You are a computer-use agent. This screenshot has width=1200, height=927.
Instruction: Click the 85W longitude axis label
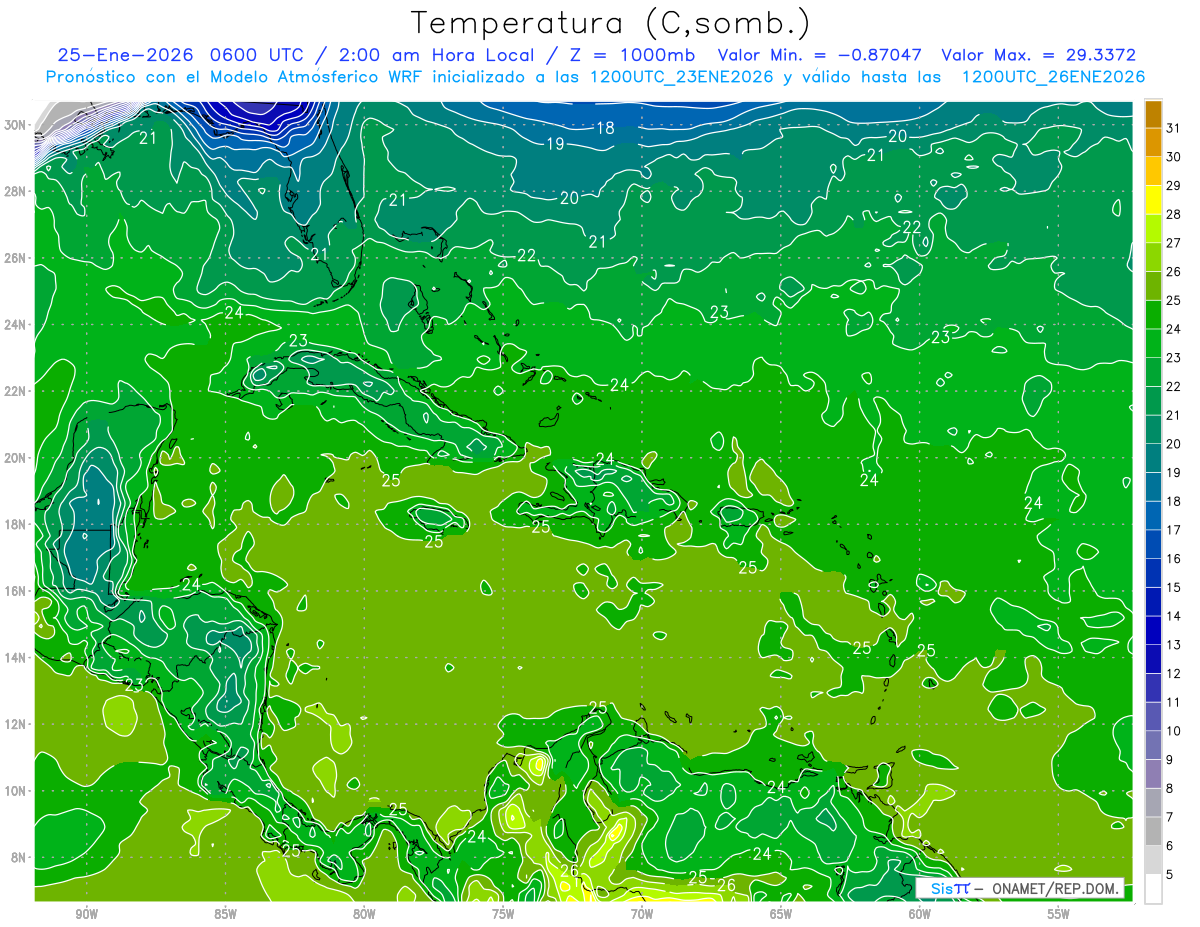pyautogui.click(x=225, y=914)
